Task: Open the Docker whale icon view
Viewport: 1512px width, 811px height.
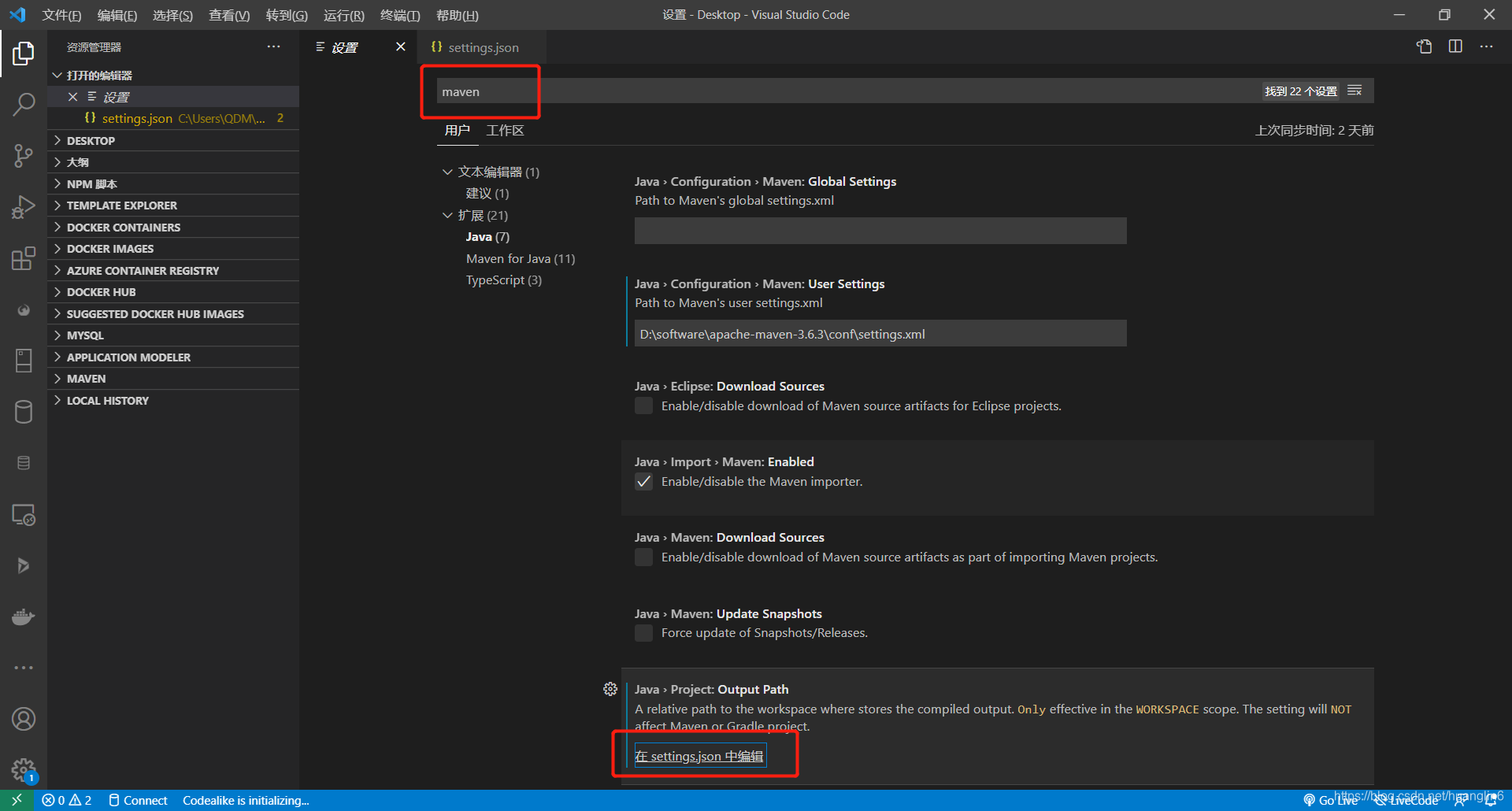Action: (24, 617)
